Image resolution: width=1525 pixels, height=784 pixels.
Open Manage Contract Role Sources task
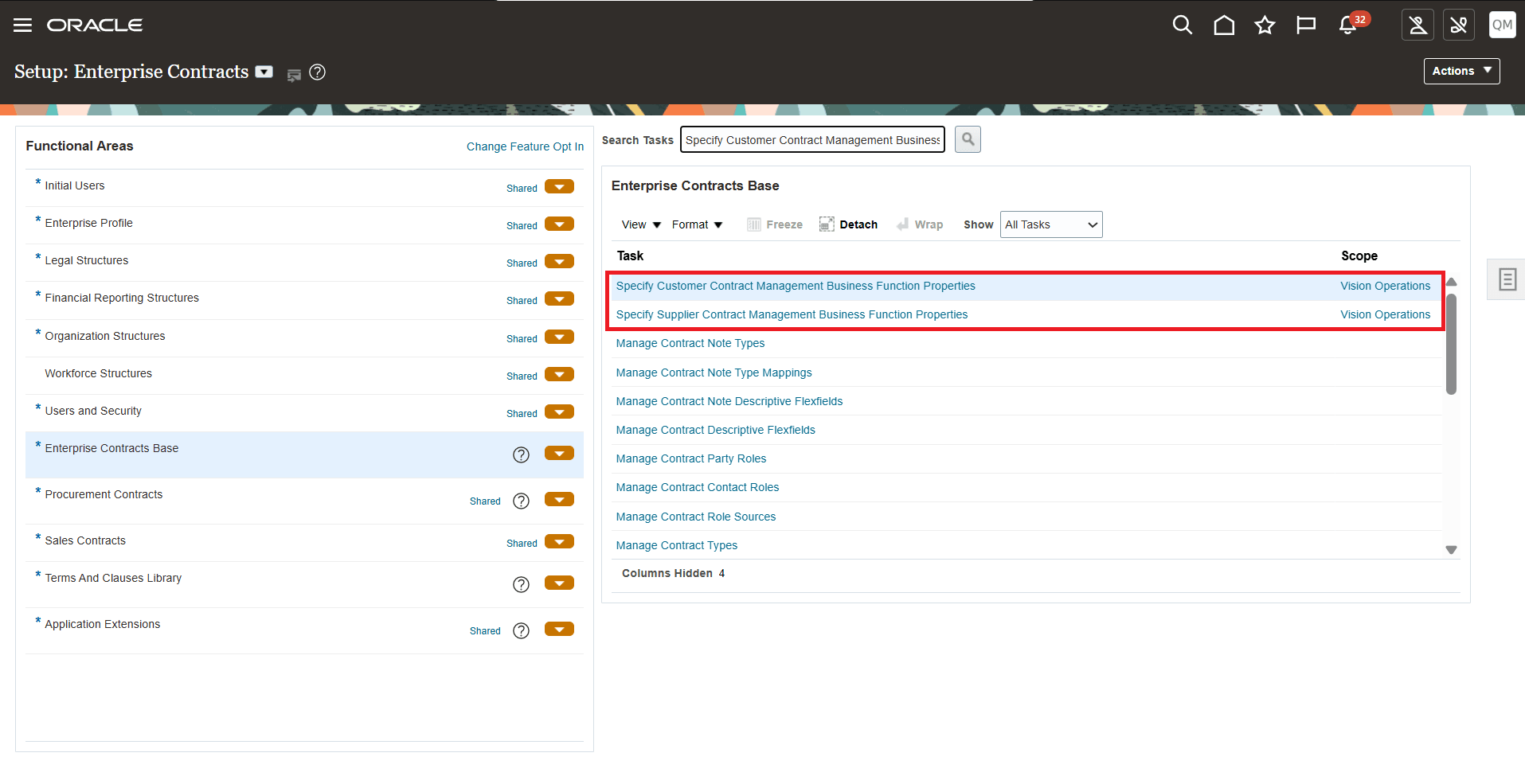tap(695, 517)
